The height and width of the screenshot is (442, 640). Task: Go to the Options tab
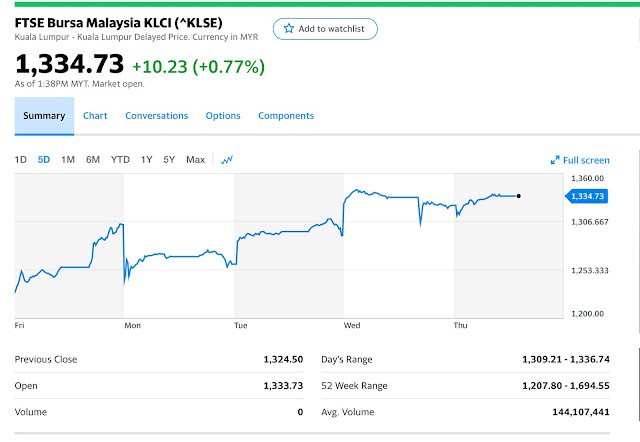tap(223, 116)
